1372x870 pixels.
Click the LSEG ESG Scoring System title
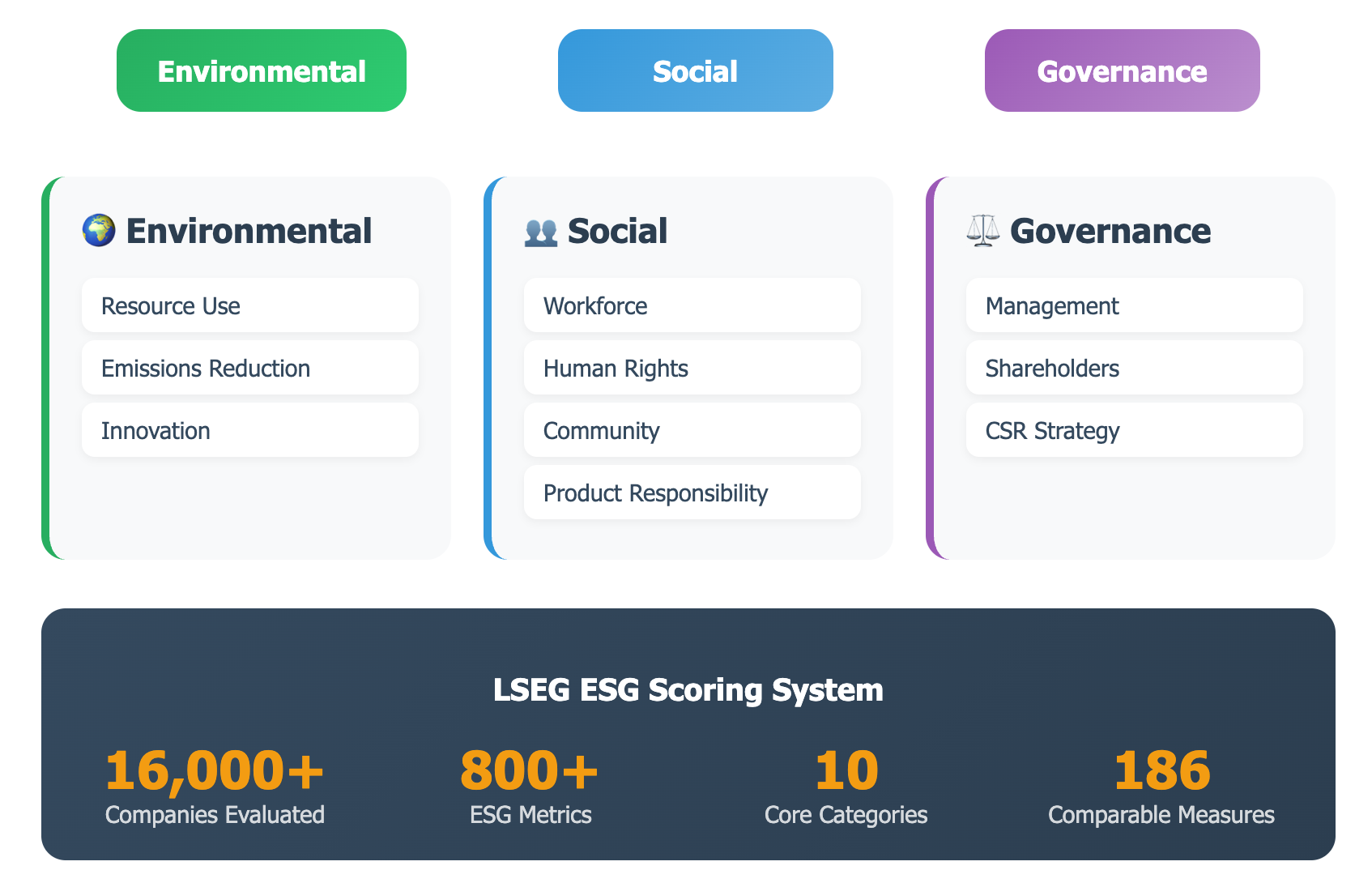coord(688,690)
